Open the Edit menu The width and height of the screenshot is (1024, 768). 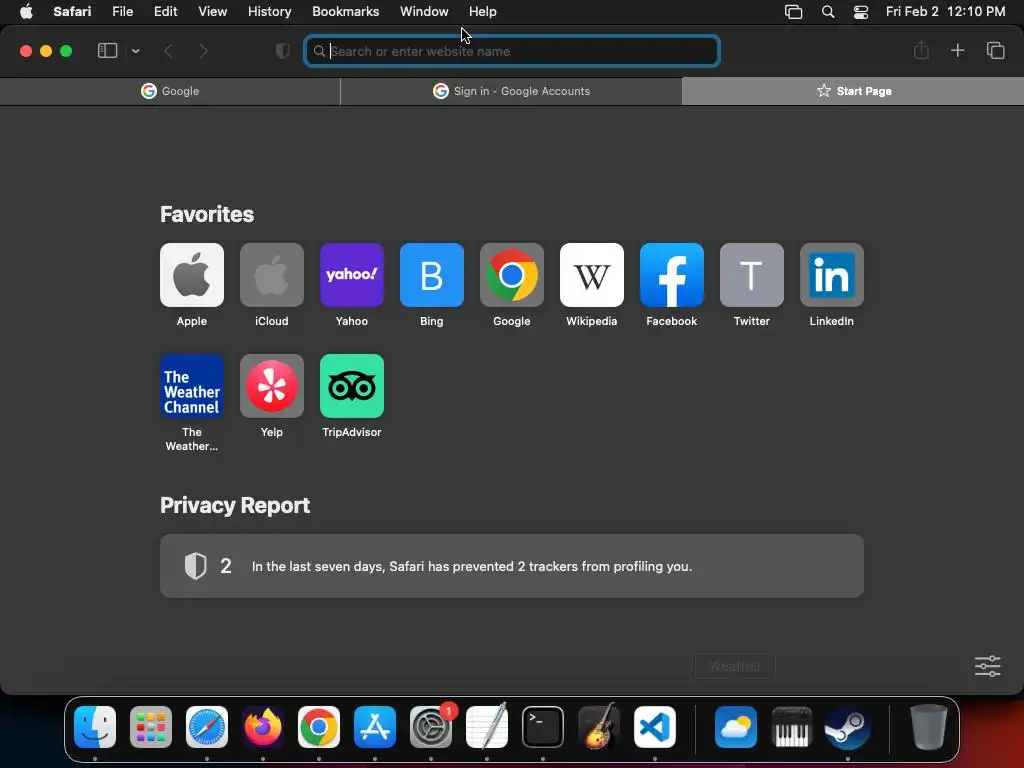coord(165,12)
